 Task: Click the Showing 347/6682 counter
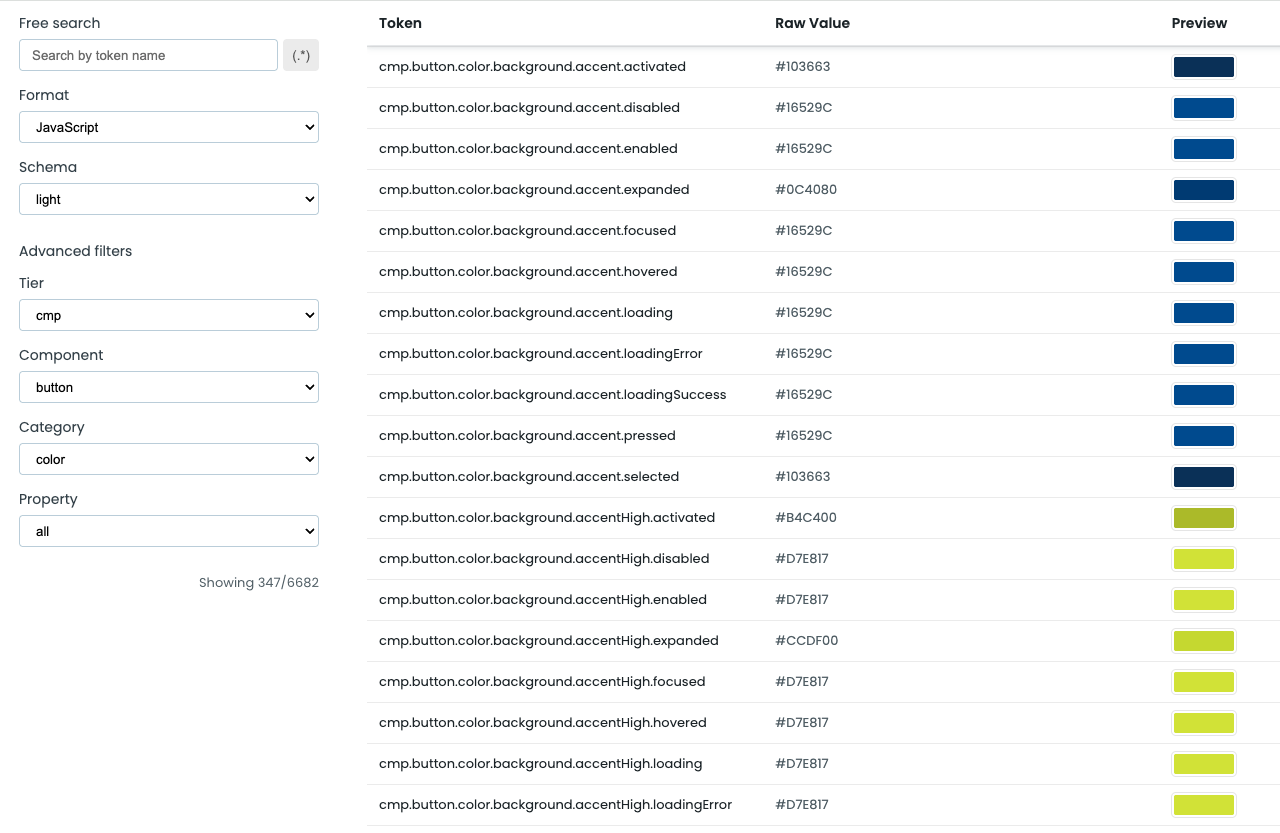(x=259, y=582)
